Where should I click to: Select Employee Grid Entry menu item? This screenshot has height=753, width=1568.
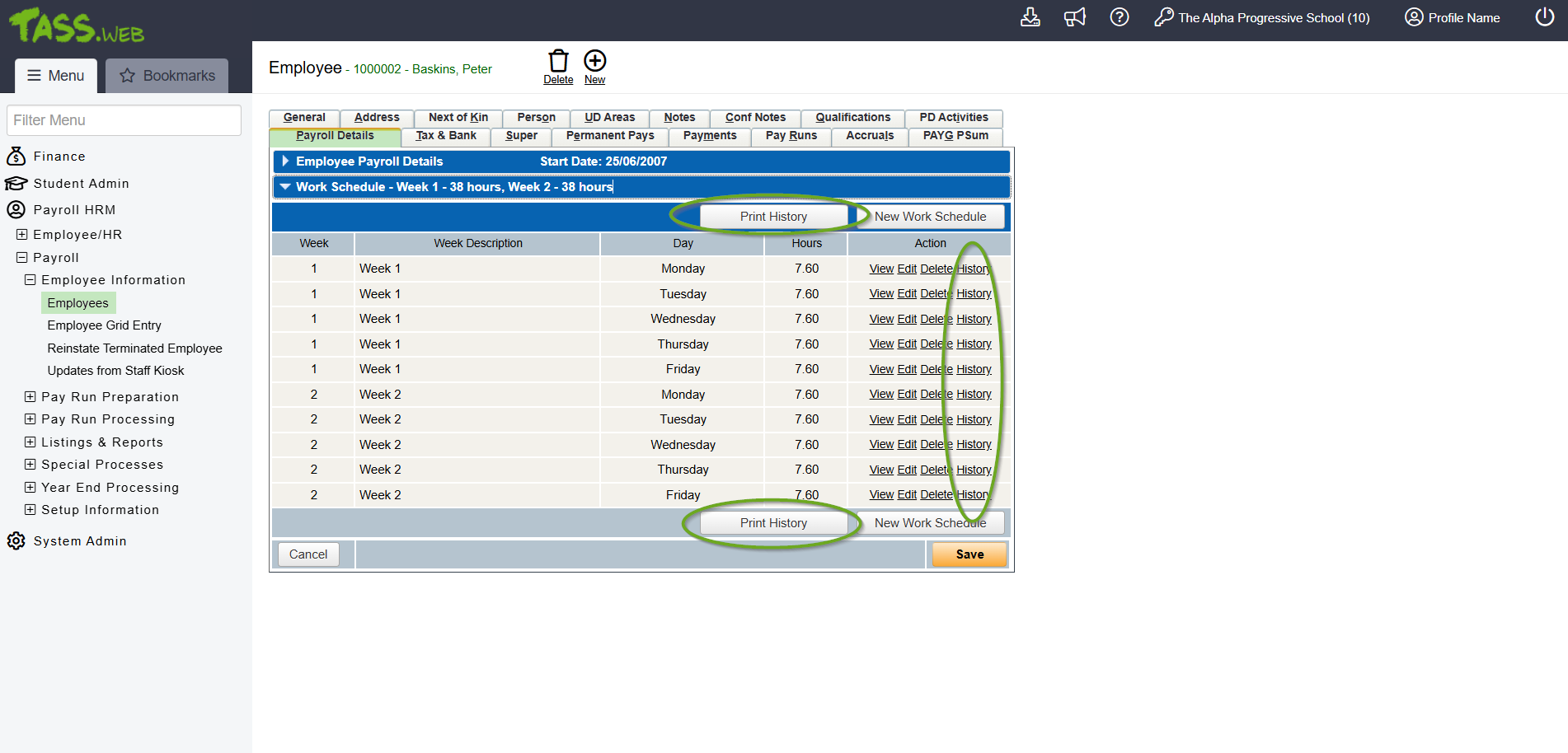pyautogui.click(x=104, y=325)
